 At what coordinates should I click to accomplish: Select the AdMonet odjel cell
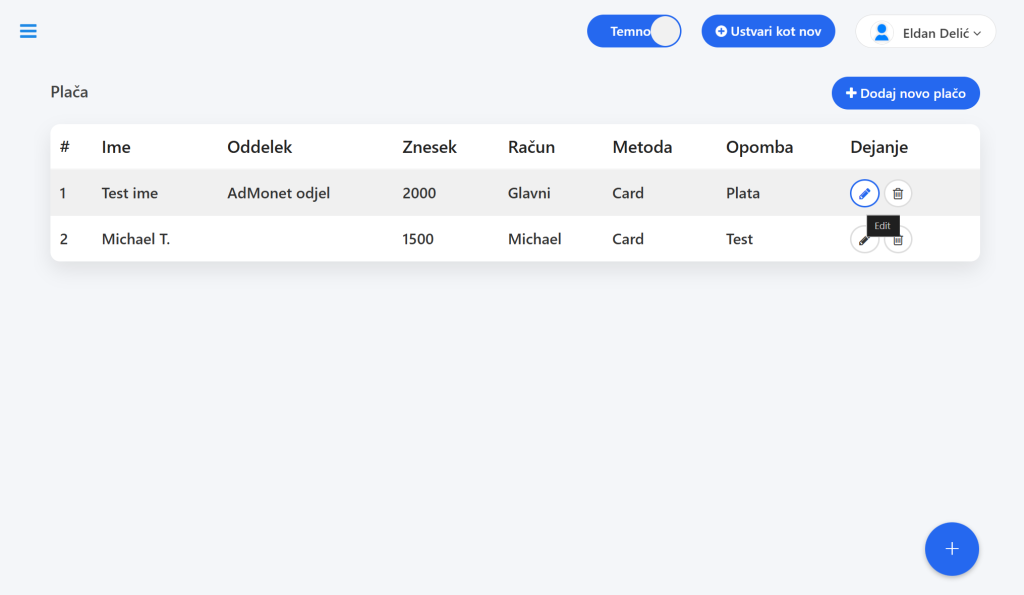(x=278, y=193)
